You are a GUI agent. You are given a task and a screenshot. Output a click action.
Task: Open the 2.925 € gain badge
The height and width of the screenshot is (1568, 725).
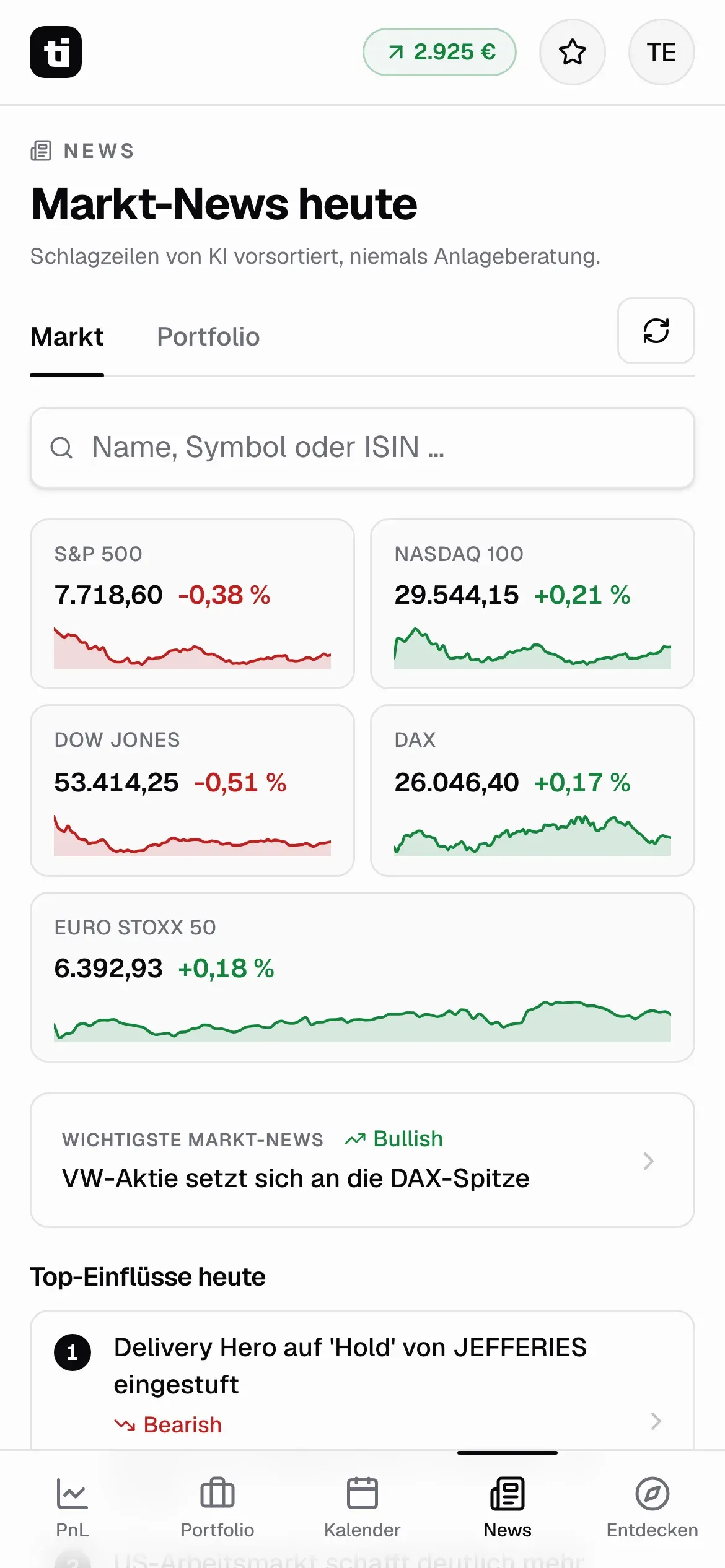[439, 52]
